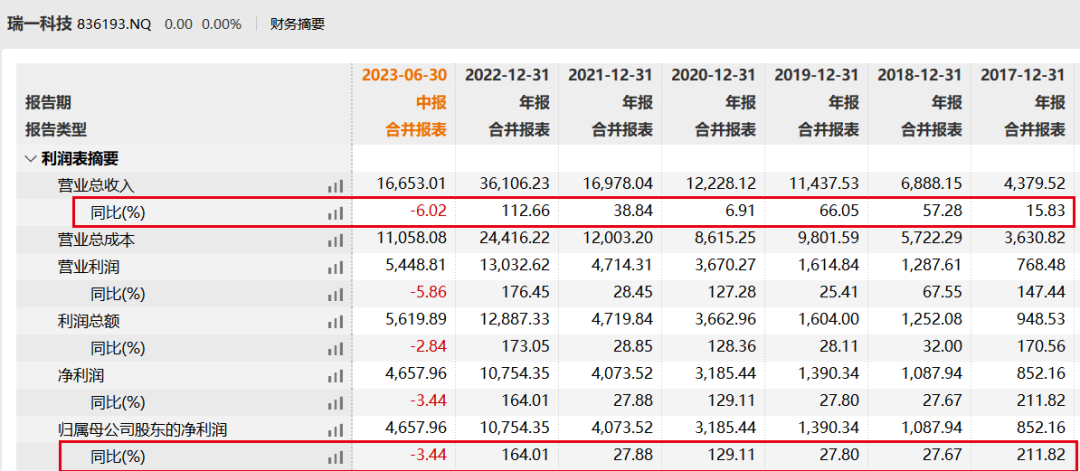Open chart icon in 同比(%) row showing -6.02
This screenshot has width=1080, height=471.
pyautogui.click(x=335, y=213)
